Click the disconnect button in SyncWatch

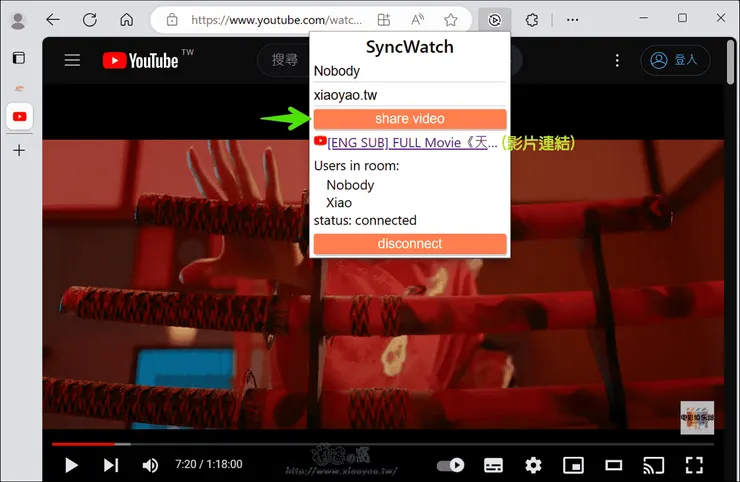point(410,244)
